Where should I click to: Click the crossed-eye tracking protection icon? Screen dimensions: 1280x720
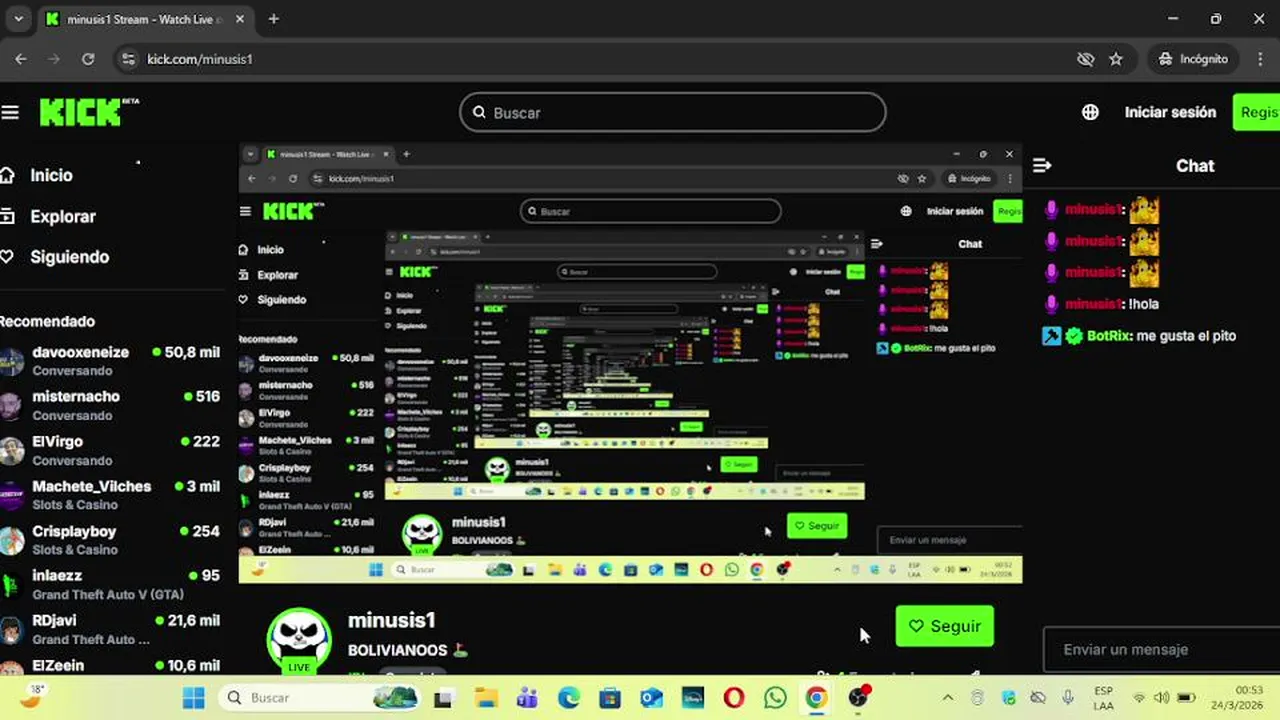click(x=1085, y=59)
